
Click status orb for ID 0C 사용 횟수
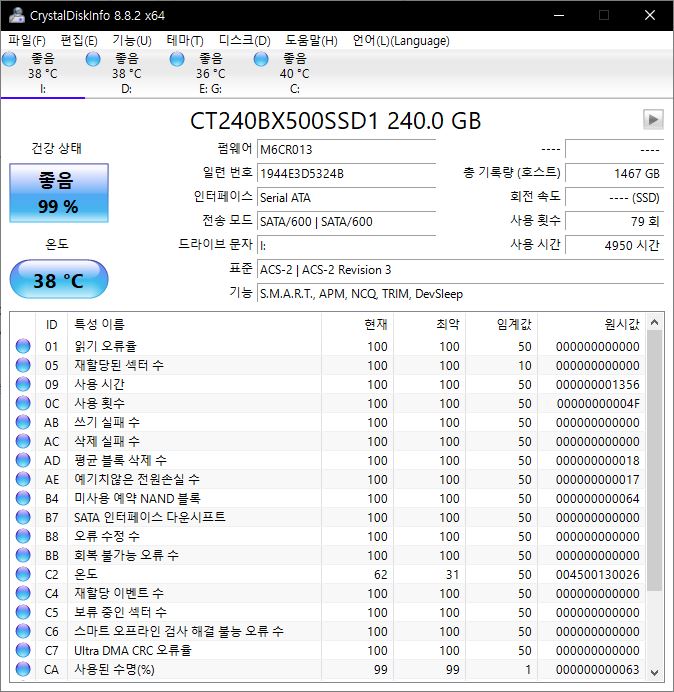(x=23, y=403)
